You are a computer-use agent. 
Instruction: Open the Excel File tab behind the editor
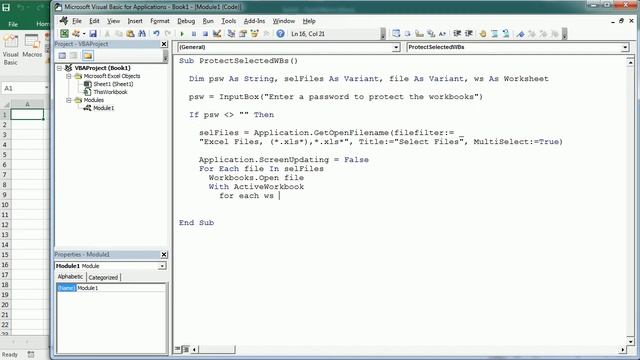tap(13, 24)
